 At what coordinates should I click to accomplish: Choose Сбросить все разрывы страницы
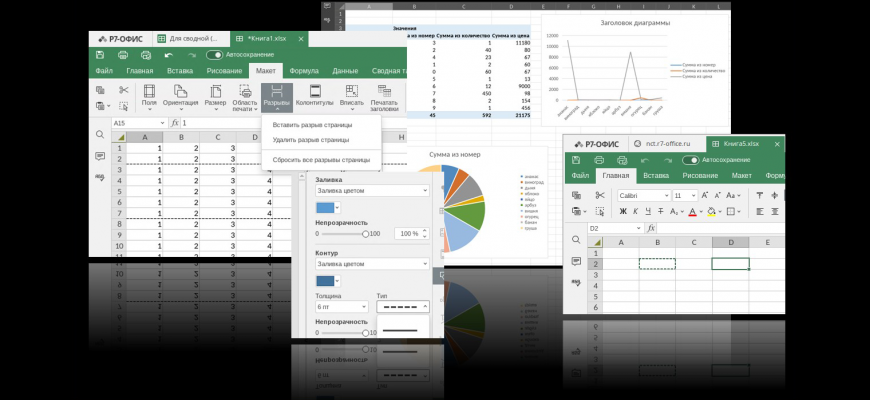point(321,160)
